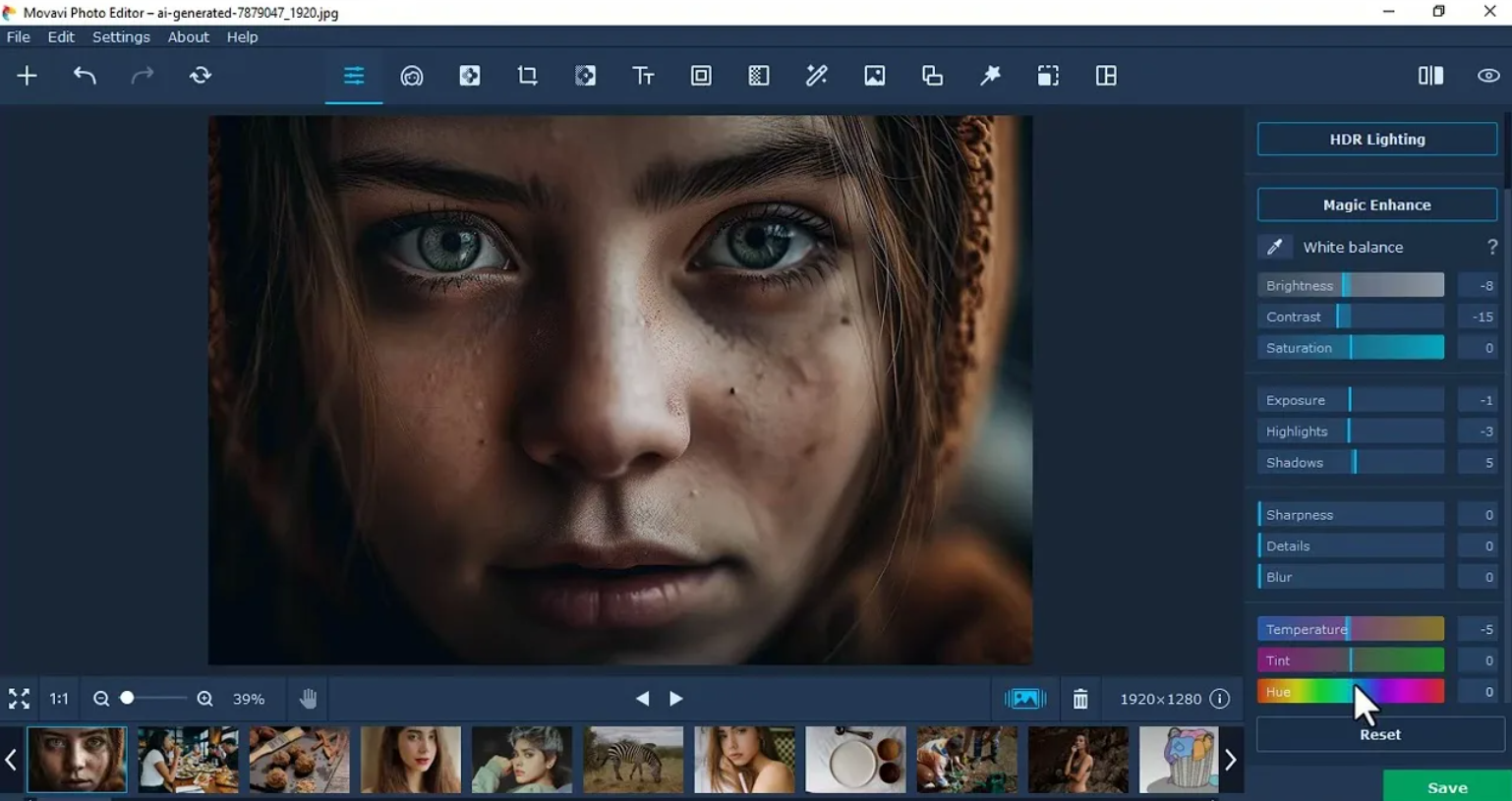The image size is (1512, 801).
Task: Select the Crop tool
Action: click(x=528, y=76)
